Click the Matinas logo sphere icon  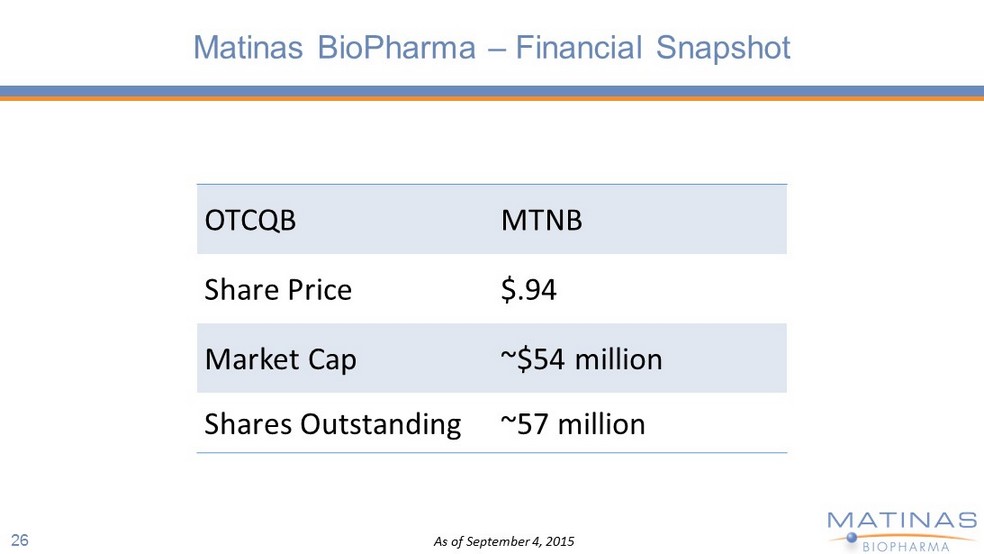(851, 539)
